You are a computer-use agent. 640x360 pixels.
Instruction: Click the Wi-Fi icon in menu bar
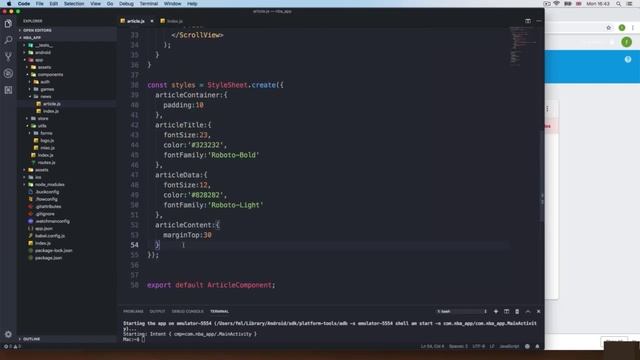click(x=556, y=4)
